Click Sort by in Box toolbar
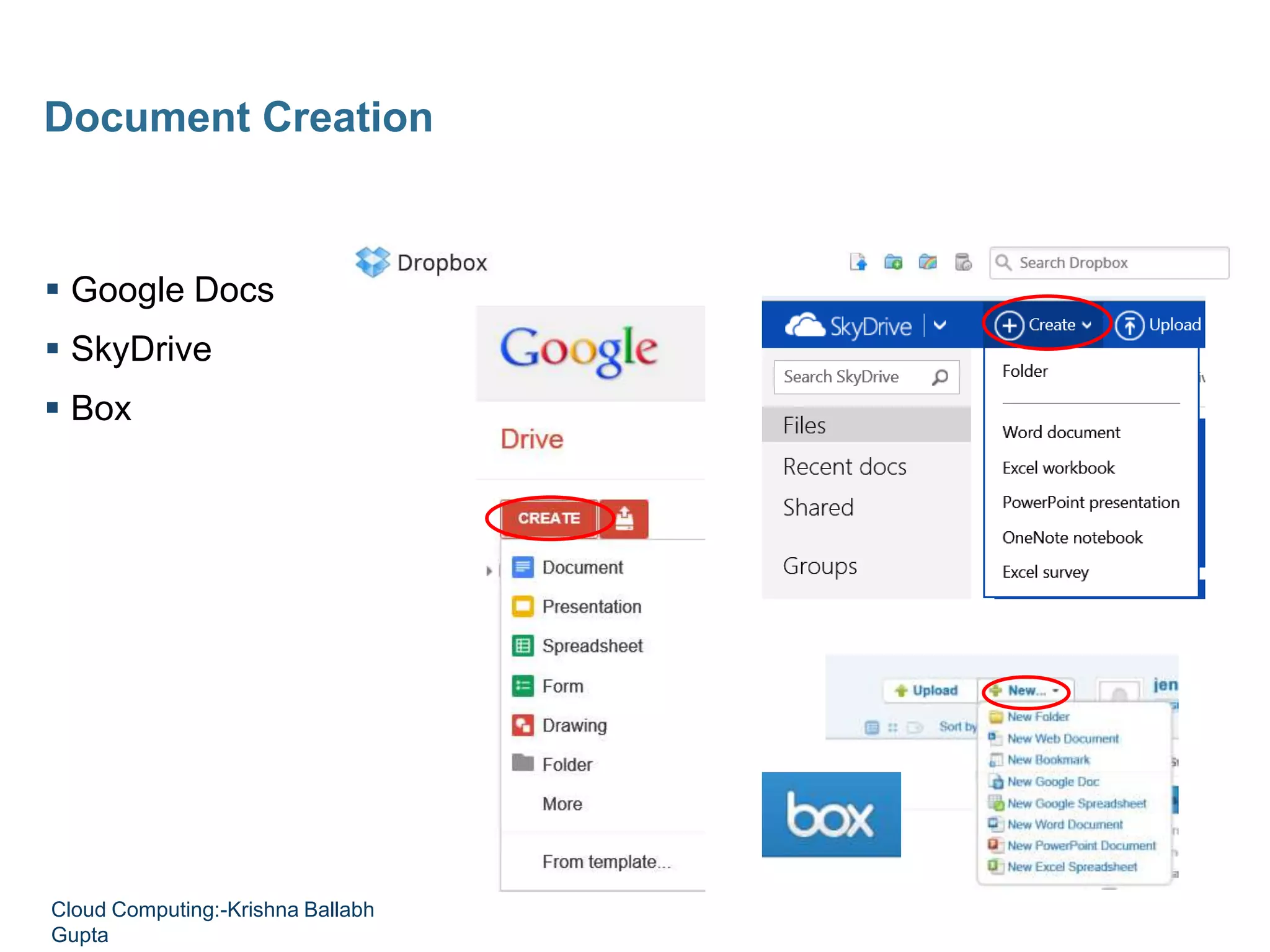Image resolution: width=1270 pixels, height=952 pixels. (957, 726)
